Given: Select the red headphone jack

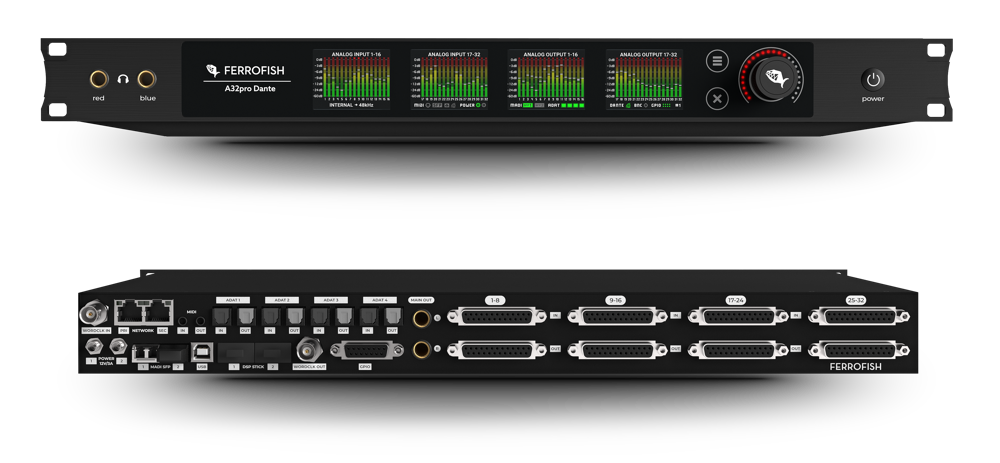Looking at the screenshot, I should tap(99, 79).
